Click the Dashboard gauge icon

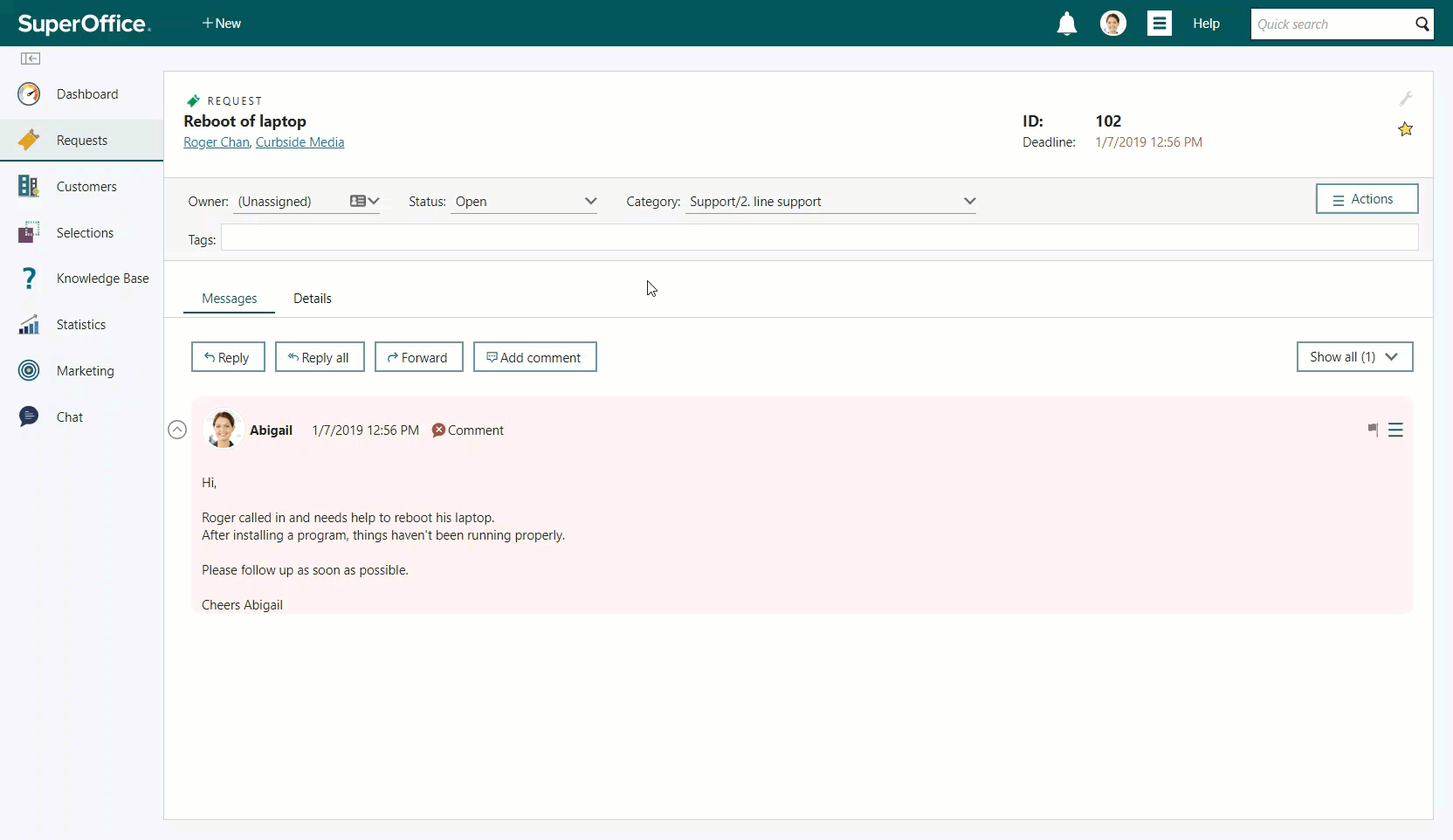point(29,94)
